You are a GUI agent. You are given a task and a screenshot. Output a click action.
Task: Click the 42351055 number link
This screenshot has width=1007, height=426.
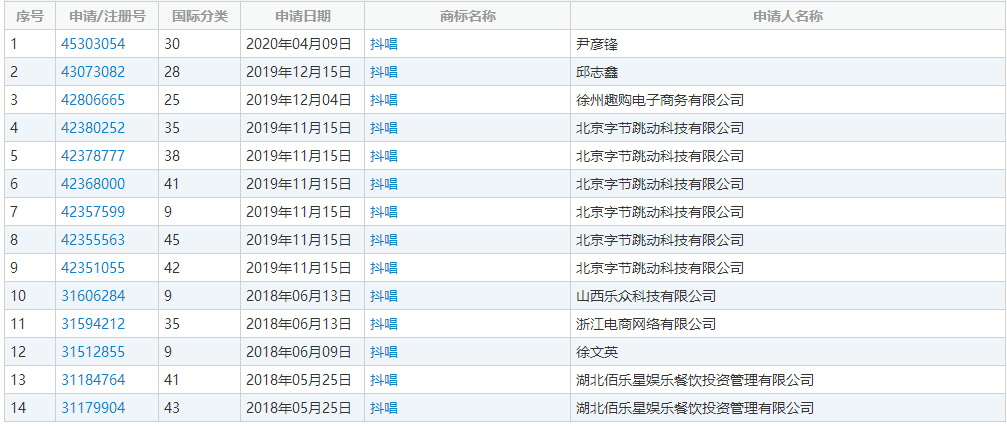pyautogui.click(x=93, y=268)
